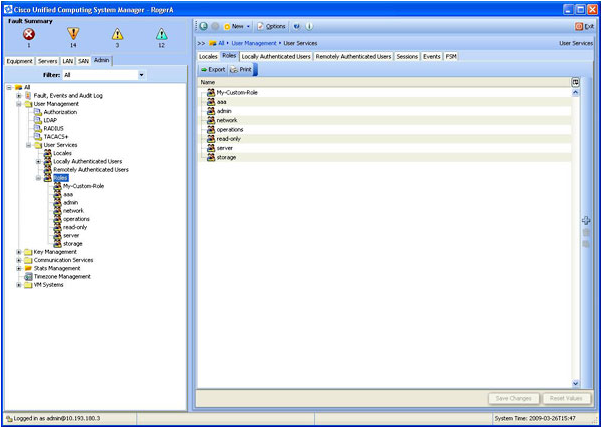Click the critical faults red X icon
Viewport: 601px width, 427px height.
coord(29,34)
